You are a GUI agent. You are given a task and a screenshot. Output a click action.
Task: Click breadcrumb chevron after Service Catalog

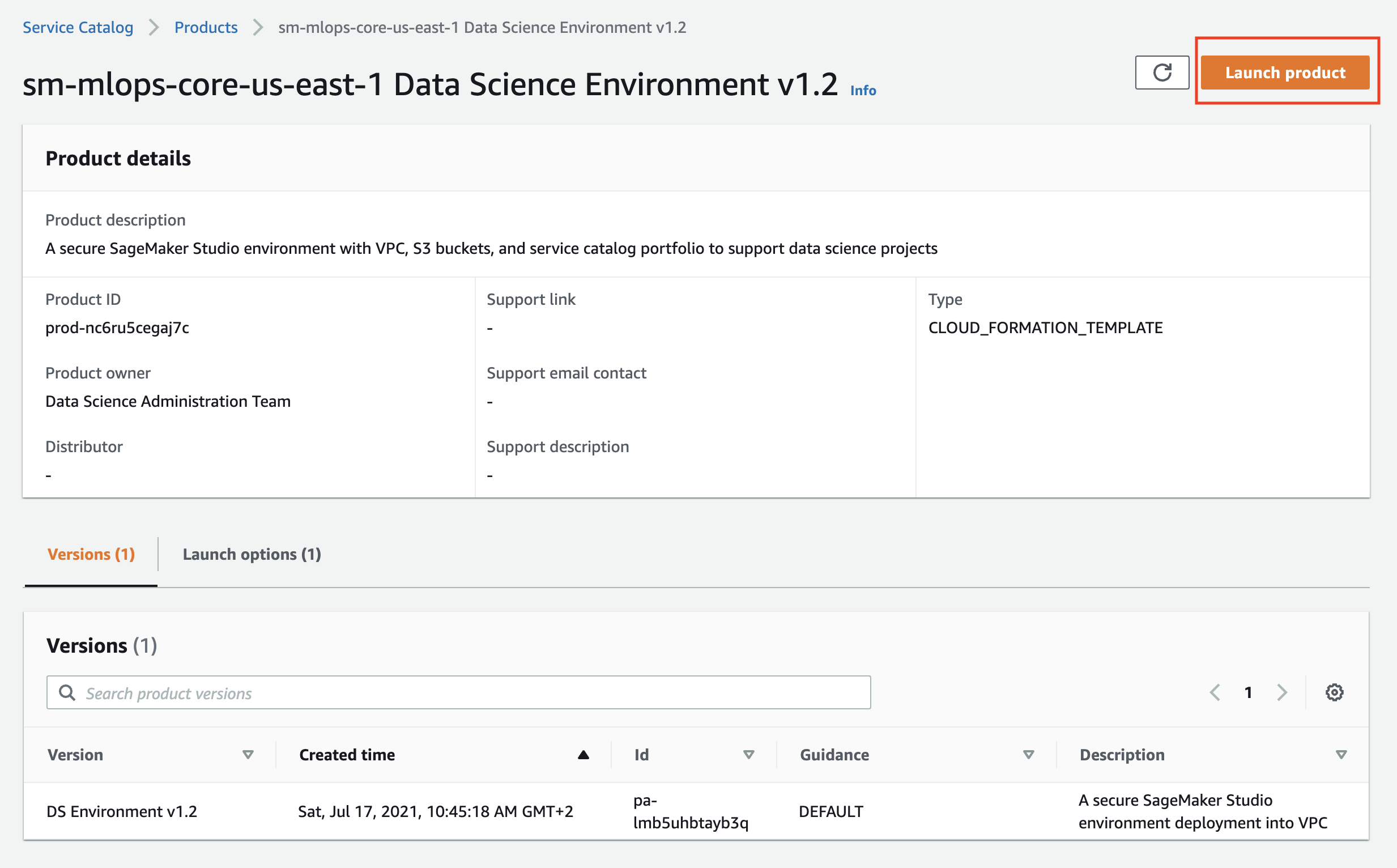pos(154,28)
